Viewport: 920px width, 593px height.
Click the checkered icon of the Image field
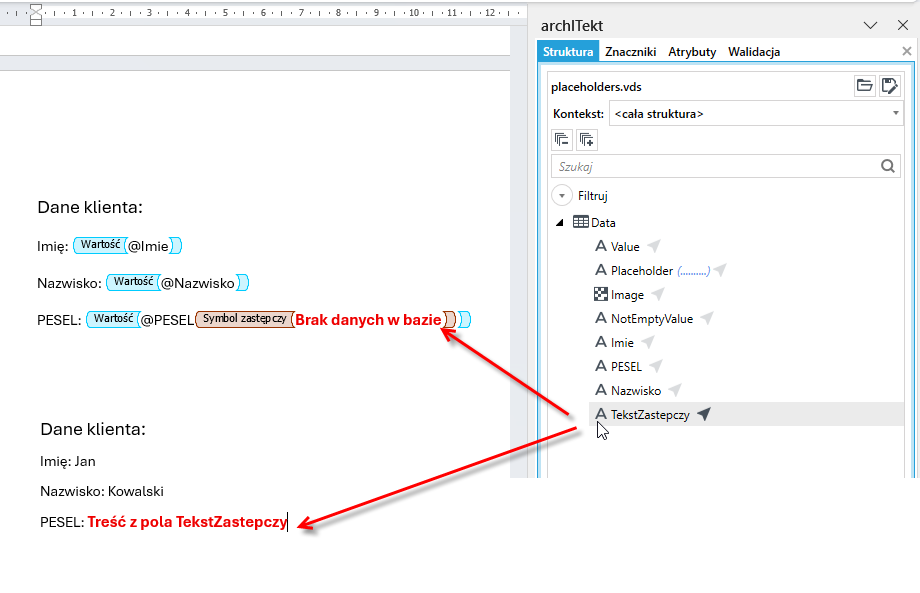tap(601, 294)
